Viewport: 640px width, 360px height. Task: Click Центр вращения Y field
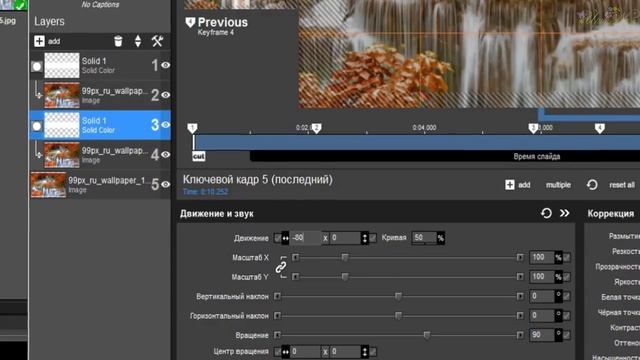(345, 351)
